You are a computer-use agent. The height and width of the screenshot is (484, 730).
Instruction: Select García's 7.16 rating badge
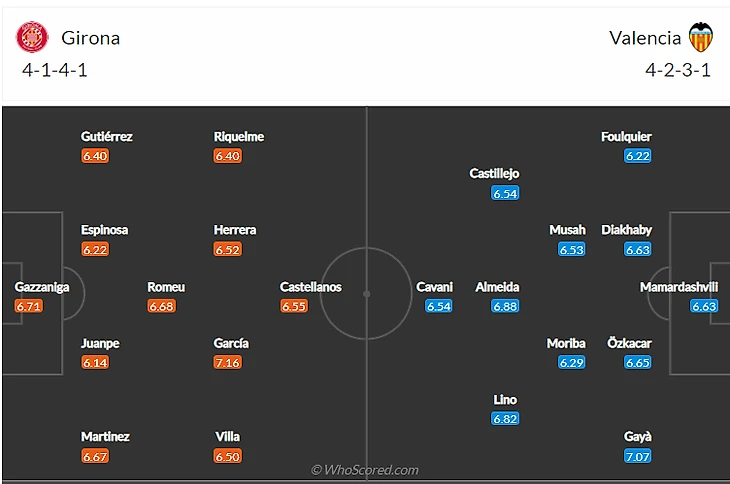tap(228, 362)
